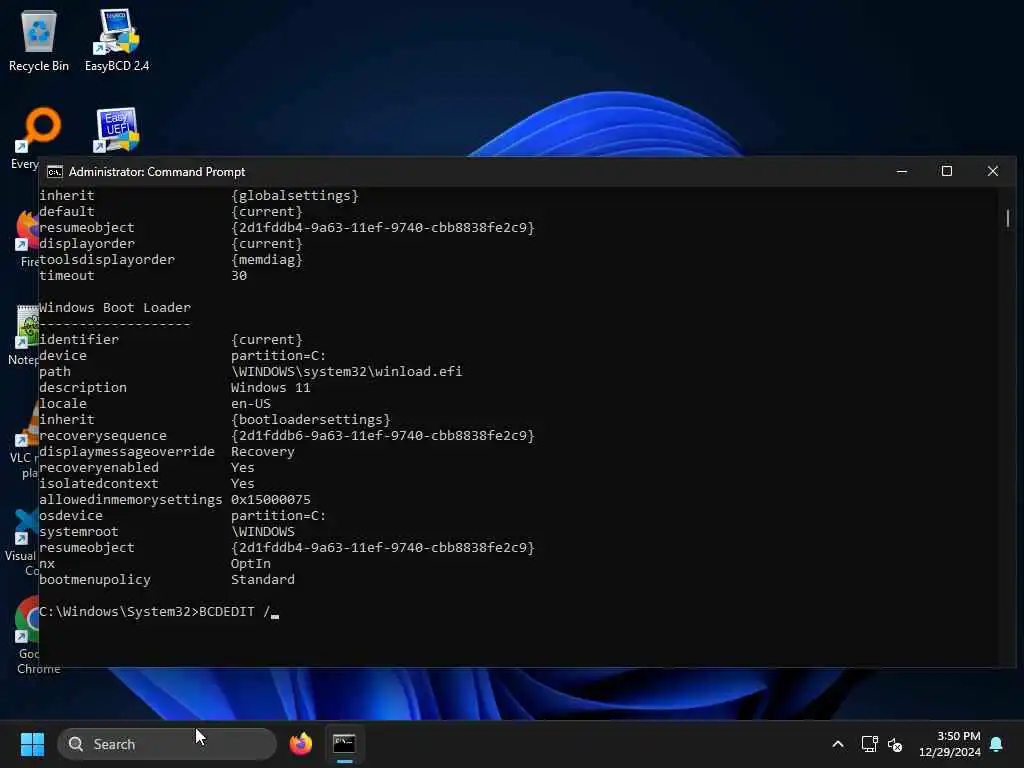This screenshot has height=768, width=1024.
Task: Open the Windows Start menu
Action: click(x=32, y=744)
